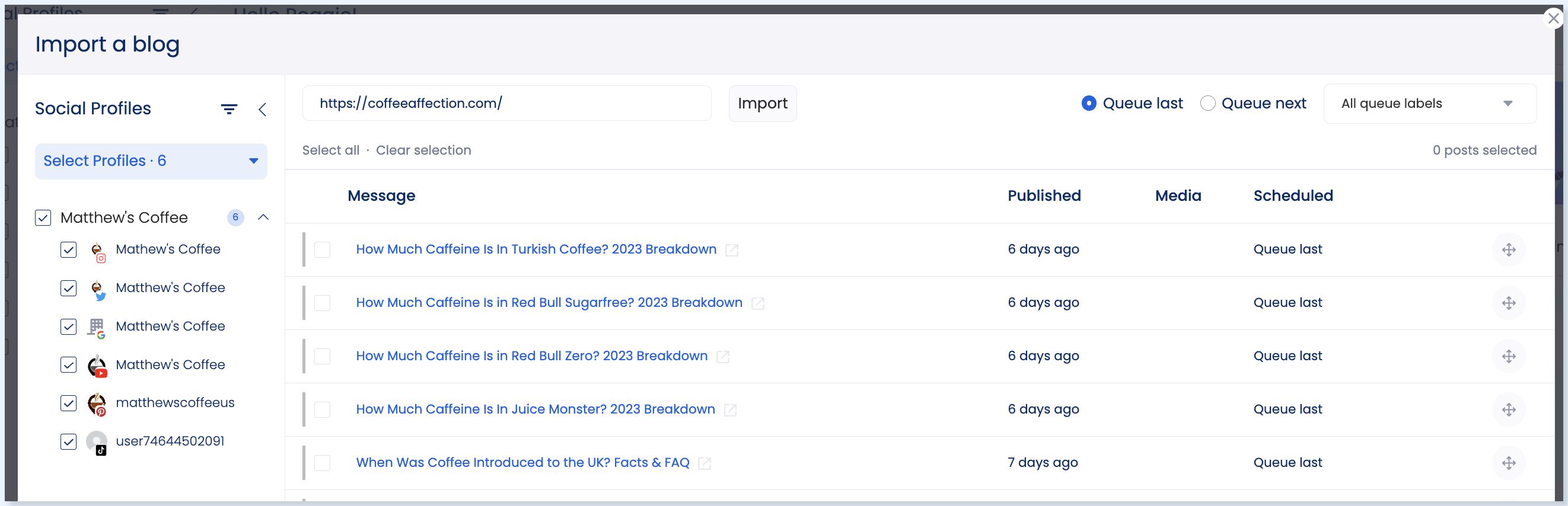Uncheck the Mathew's Coffee Instagram profile

[x=69, y=250]
